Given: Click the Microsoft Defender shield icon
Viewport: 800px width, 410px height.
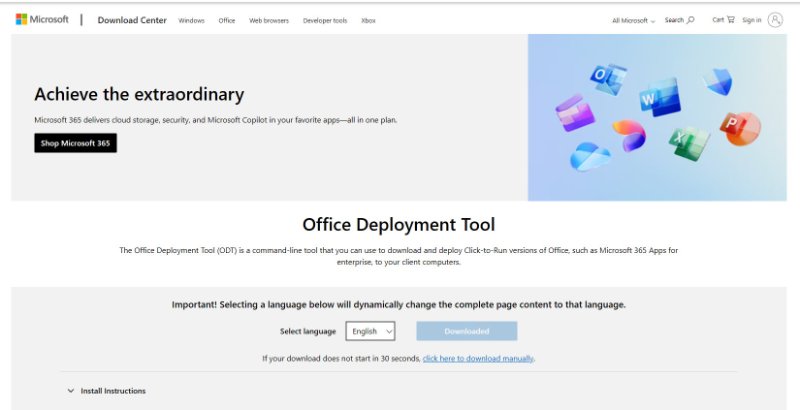Looking at the screenshot, I should 716,80.
